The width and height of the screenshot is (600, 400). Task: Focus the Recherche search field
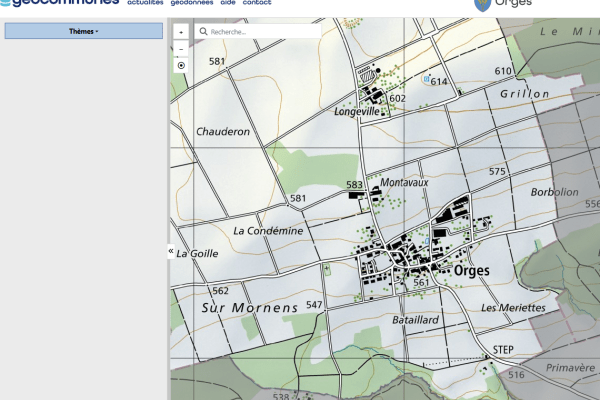point(258,31)
